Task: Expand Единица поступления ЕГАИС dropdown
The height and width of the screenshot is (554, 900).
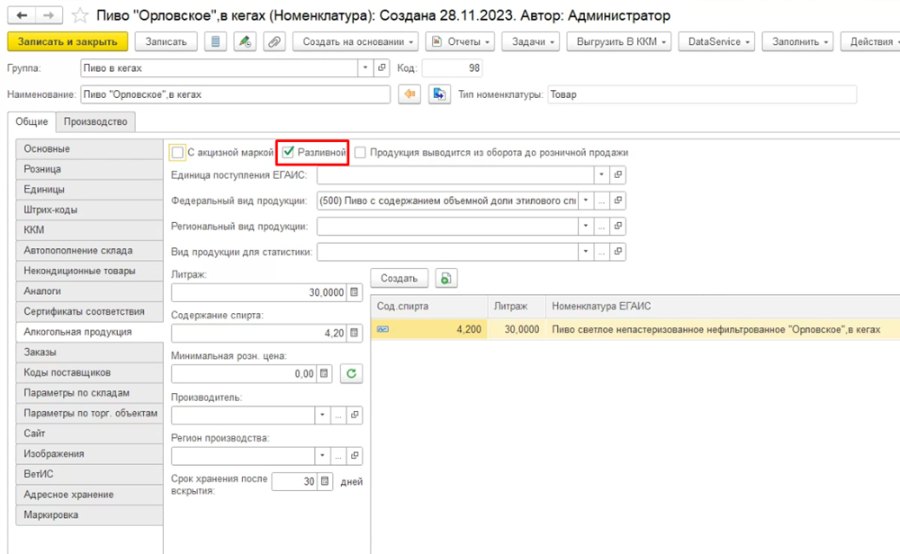Action: (601, 175)
